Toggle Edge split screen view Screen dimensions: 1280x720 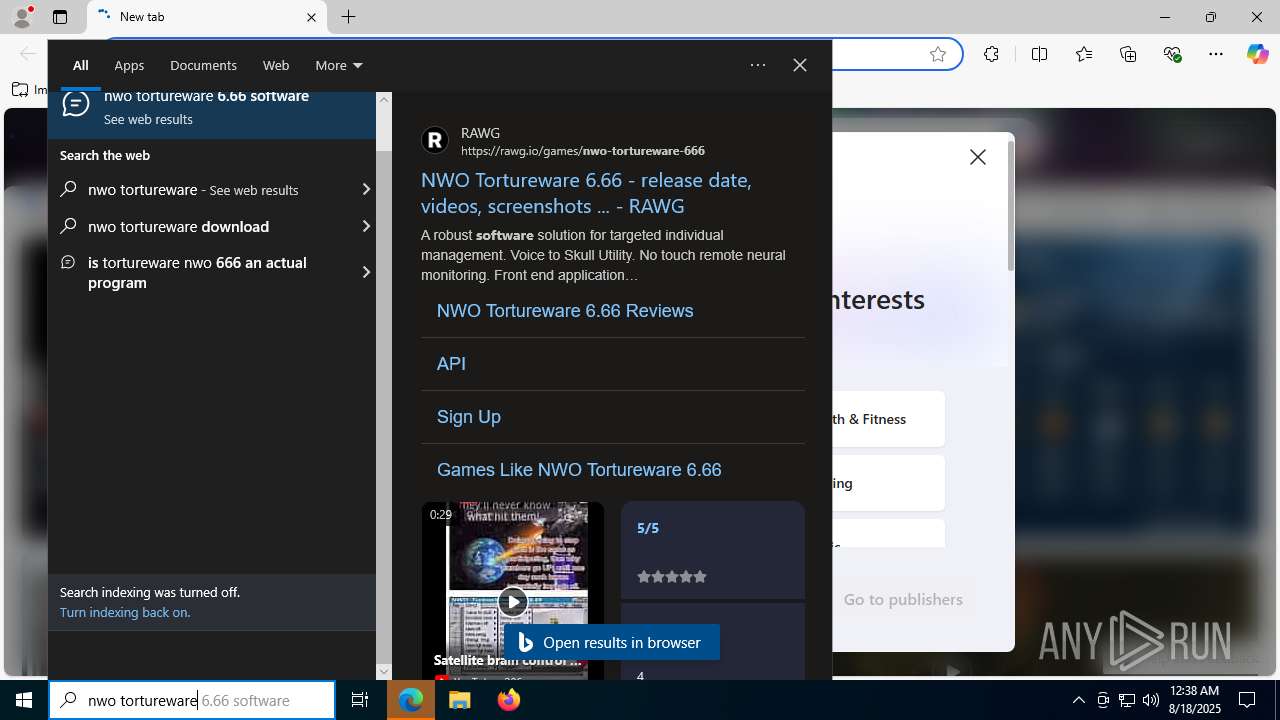tap(1040, 54)
